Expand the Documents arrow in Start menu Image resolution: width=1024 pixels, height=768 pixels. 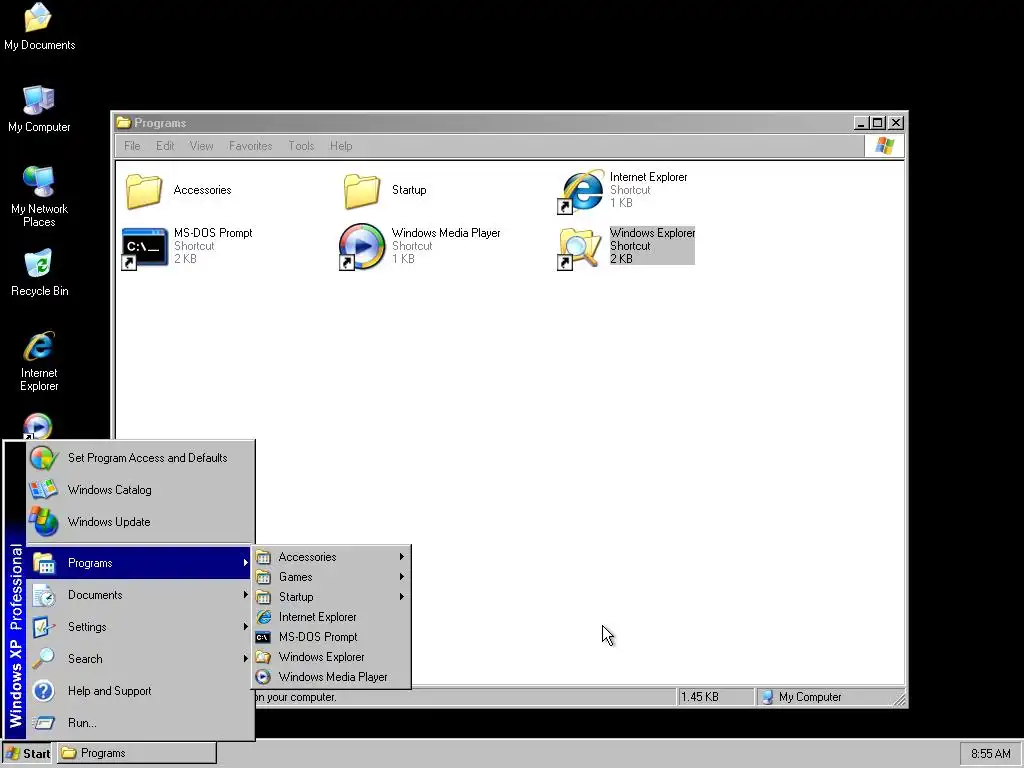click(x=246, y=595)
